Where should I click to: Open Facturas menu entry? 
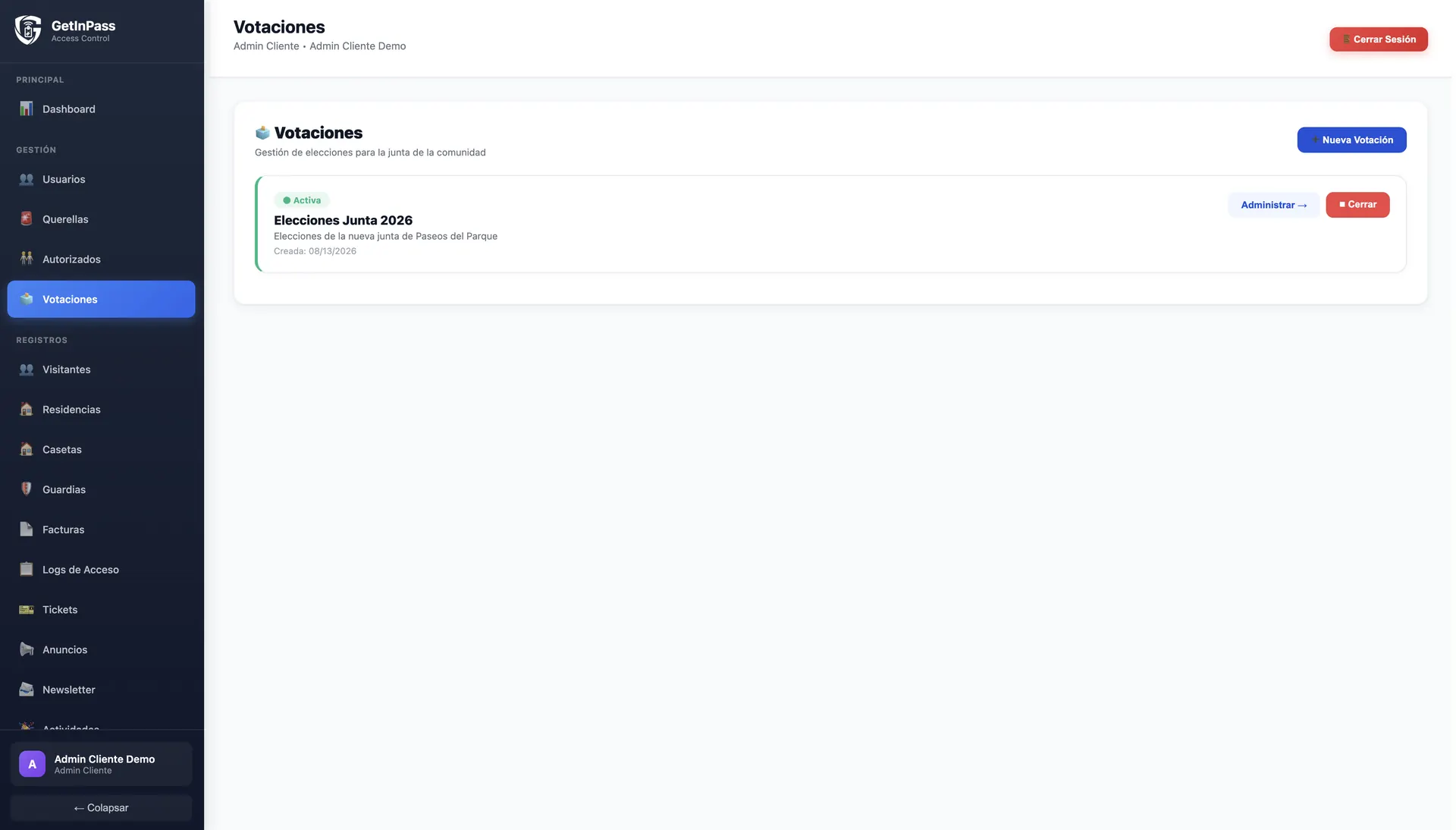coord(101,530)
